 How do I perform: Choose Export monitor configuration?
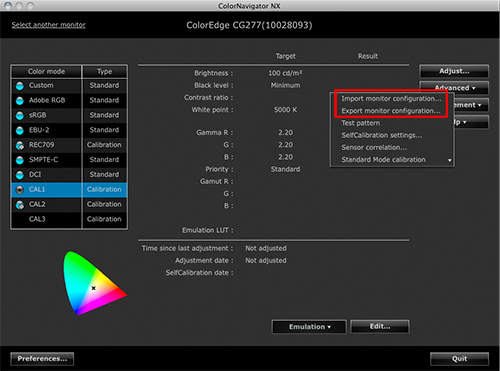(391, 111)
